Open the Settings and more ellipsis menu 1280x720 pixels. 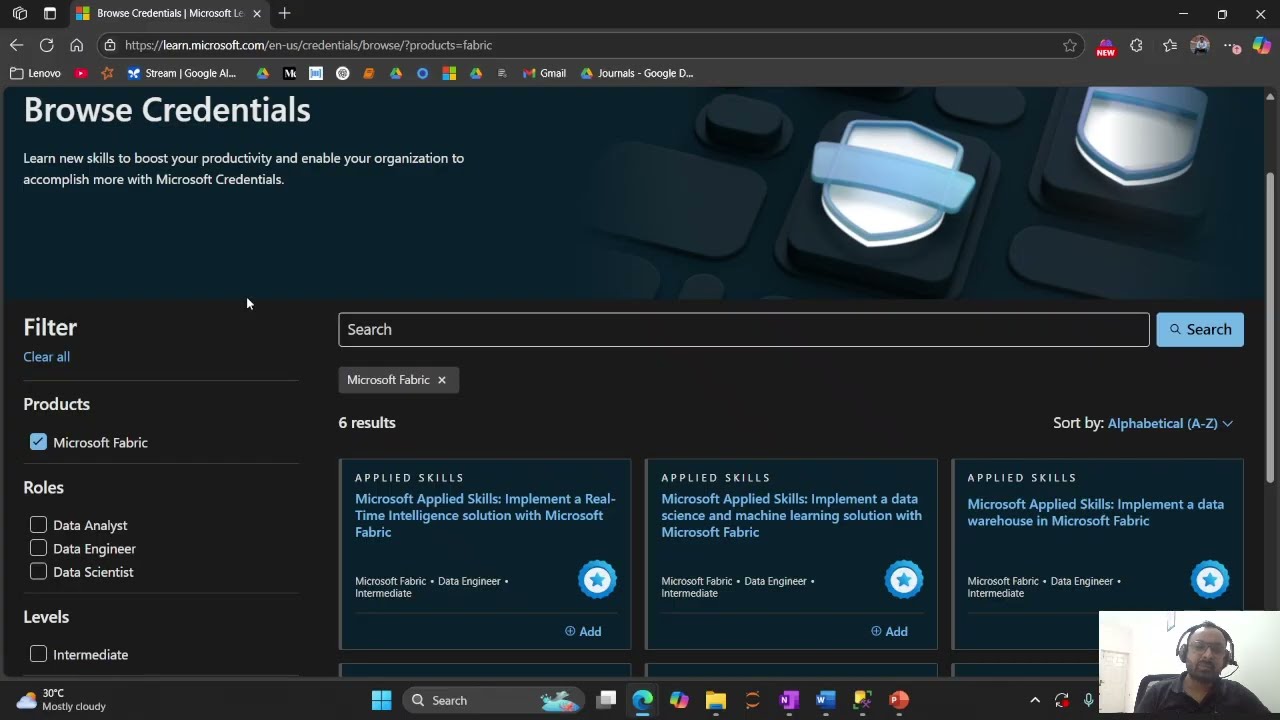pos(1231,45)
